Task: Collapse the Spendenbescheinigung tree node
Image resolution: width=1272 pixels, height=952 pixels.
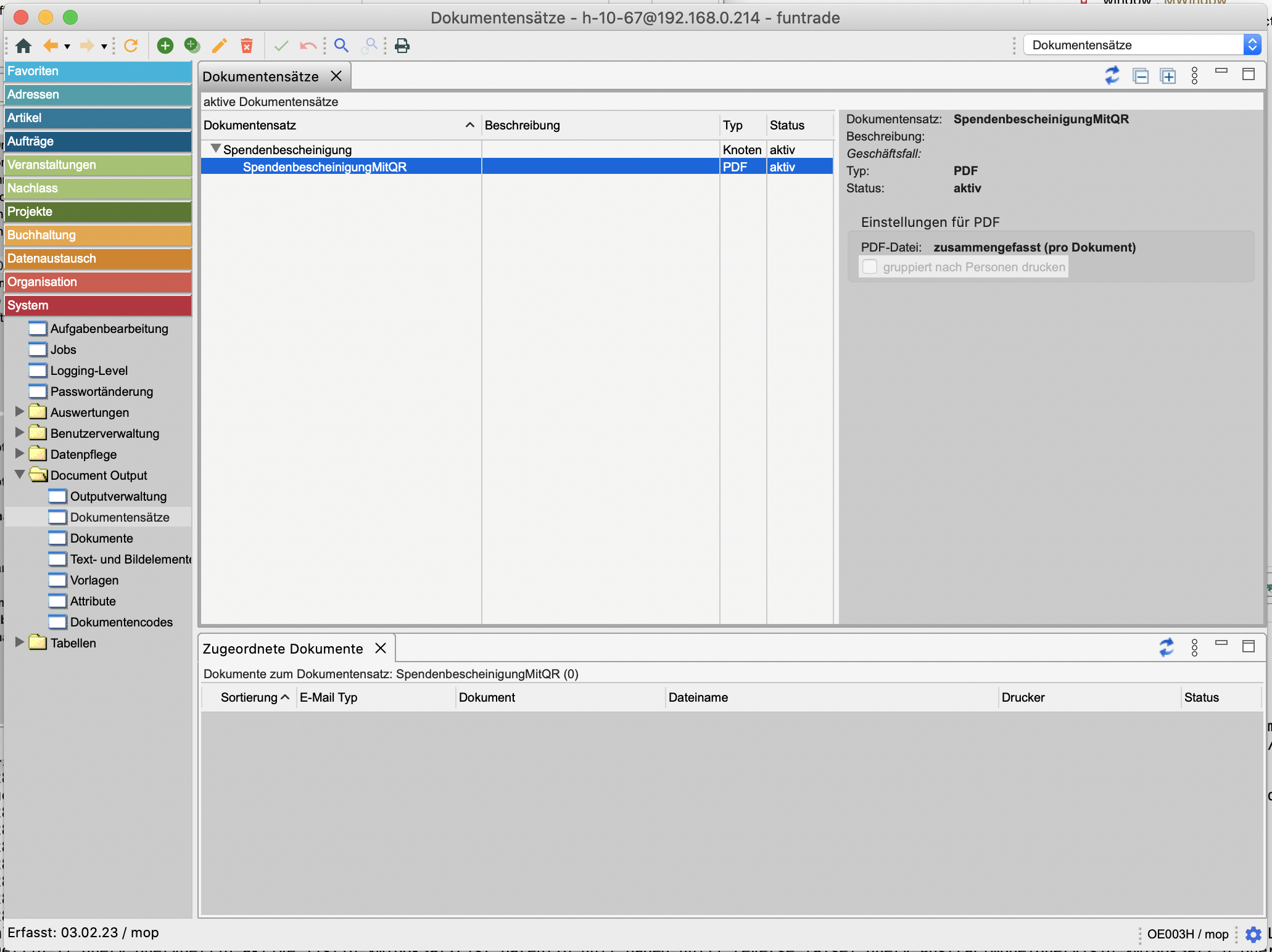Action: tap(215, 149)
